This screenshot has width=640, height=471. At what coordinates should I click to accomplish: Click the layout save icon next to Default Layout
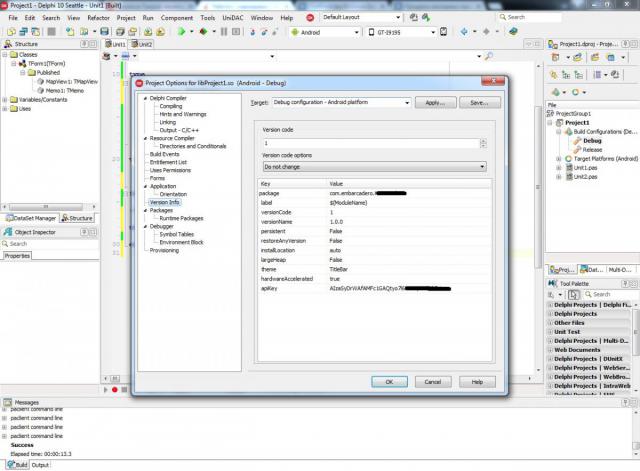point(413,17)
